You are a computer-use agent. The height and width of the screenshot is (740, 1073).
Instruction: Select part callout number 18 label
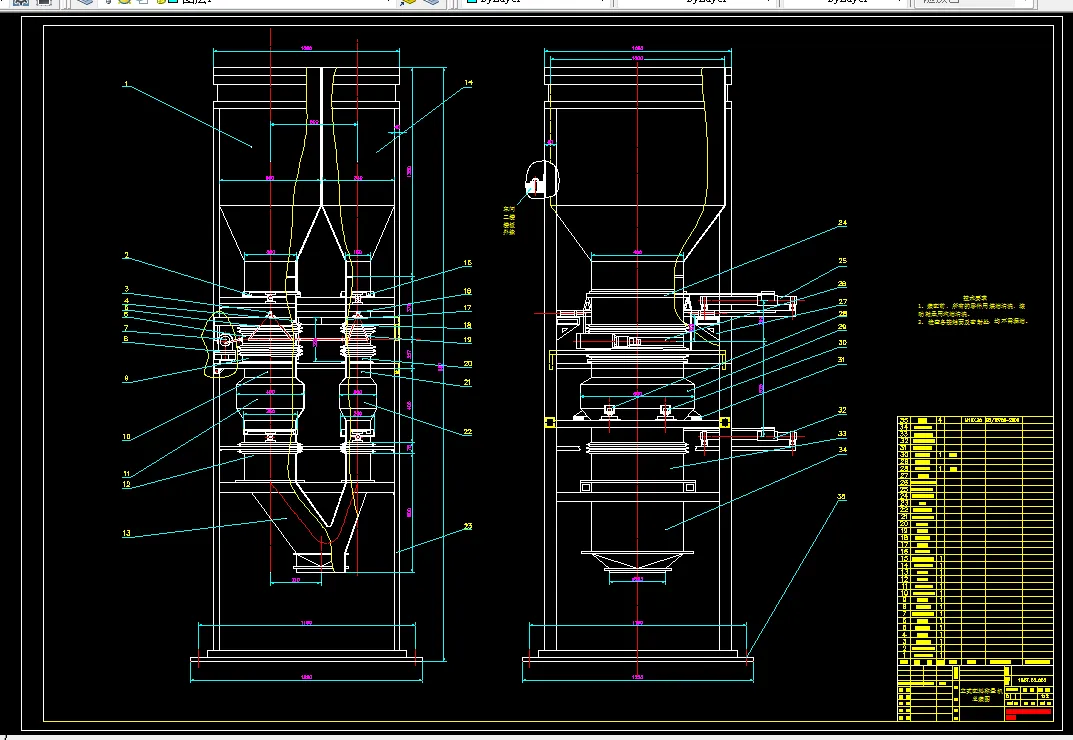(467, 325)
